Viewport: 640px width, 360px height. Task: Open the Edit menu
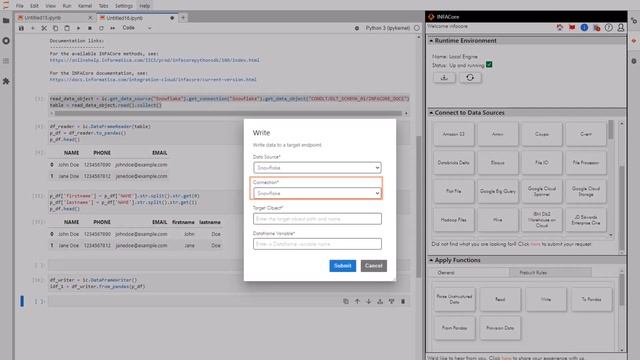(x=34, y=6)
